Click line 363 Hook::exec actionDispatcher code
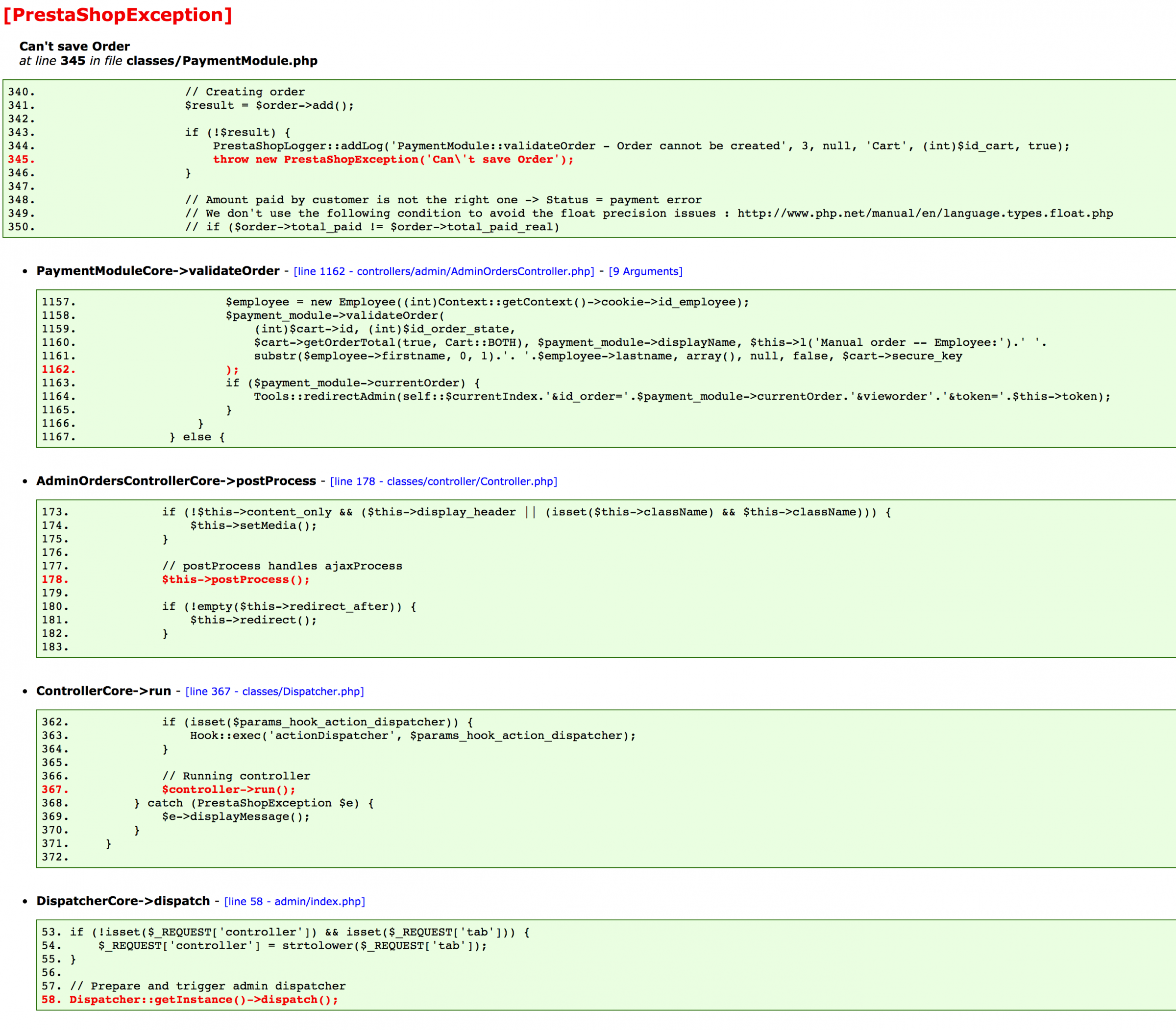 coord(413,736)
